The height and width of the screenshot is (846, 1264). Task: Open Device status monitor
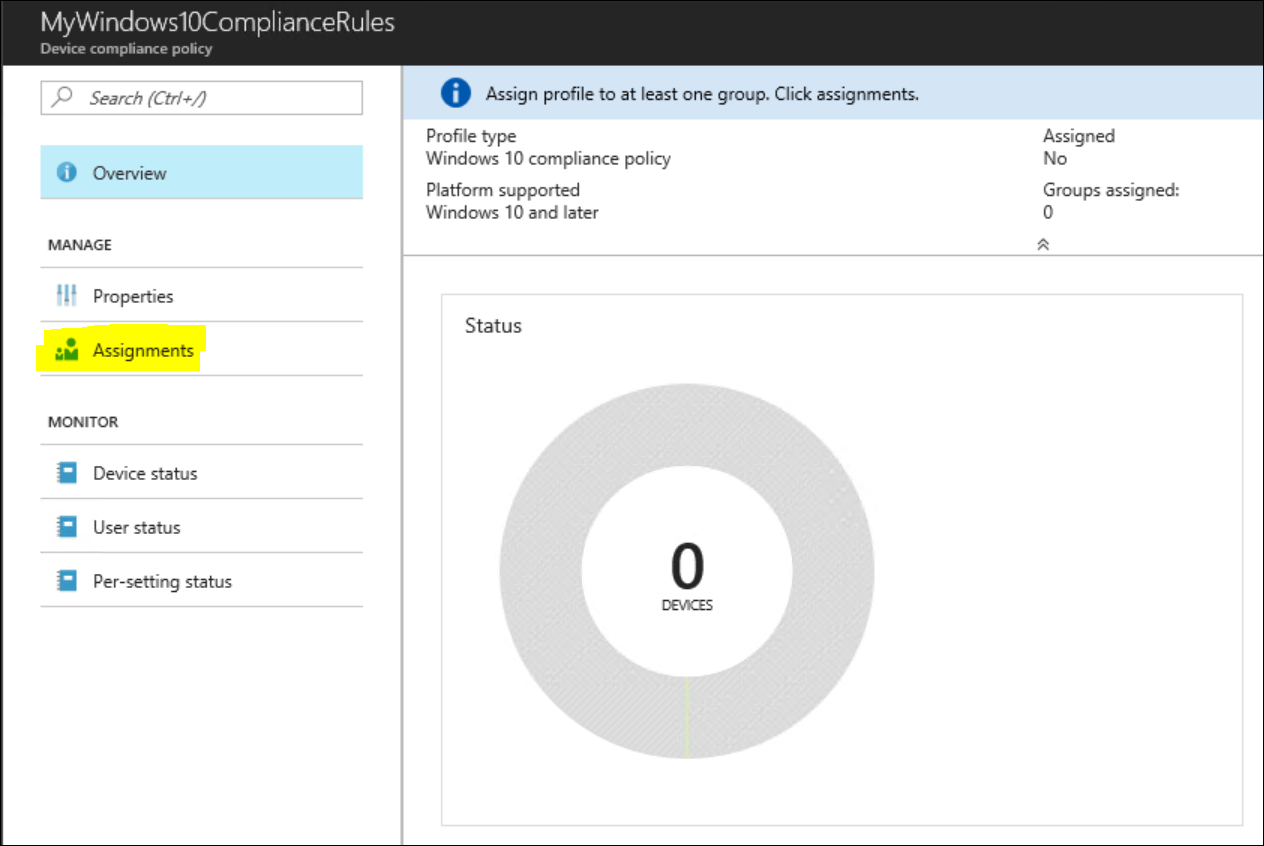click(201, 473)
